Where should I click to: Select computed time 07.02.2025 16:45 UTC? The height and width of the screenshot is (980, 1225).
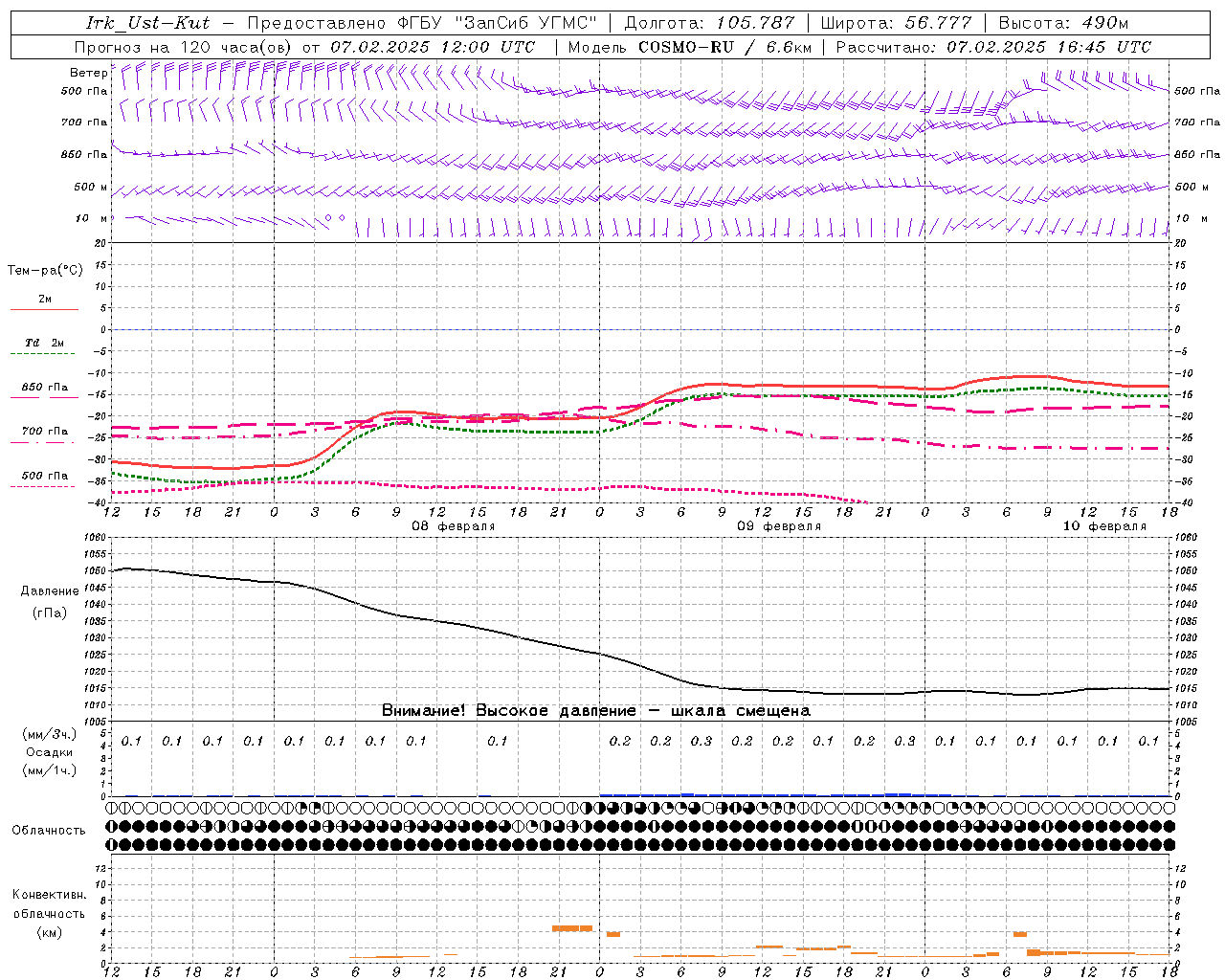tap(1049, 47)
